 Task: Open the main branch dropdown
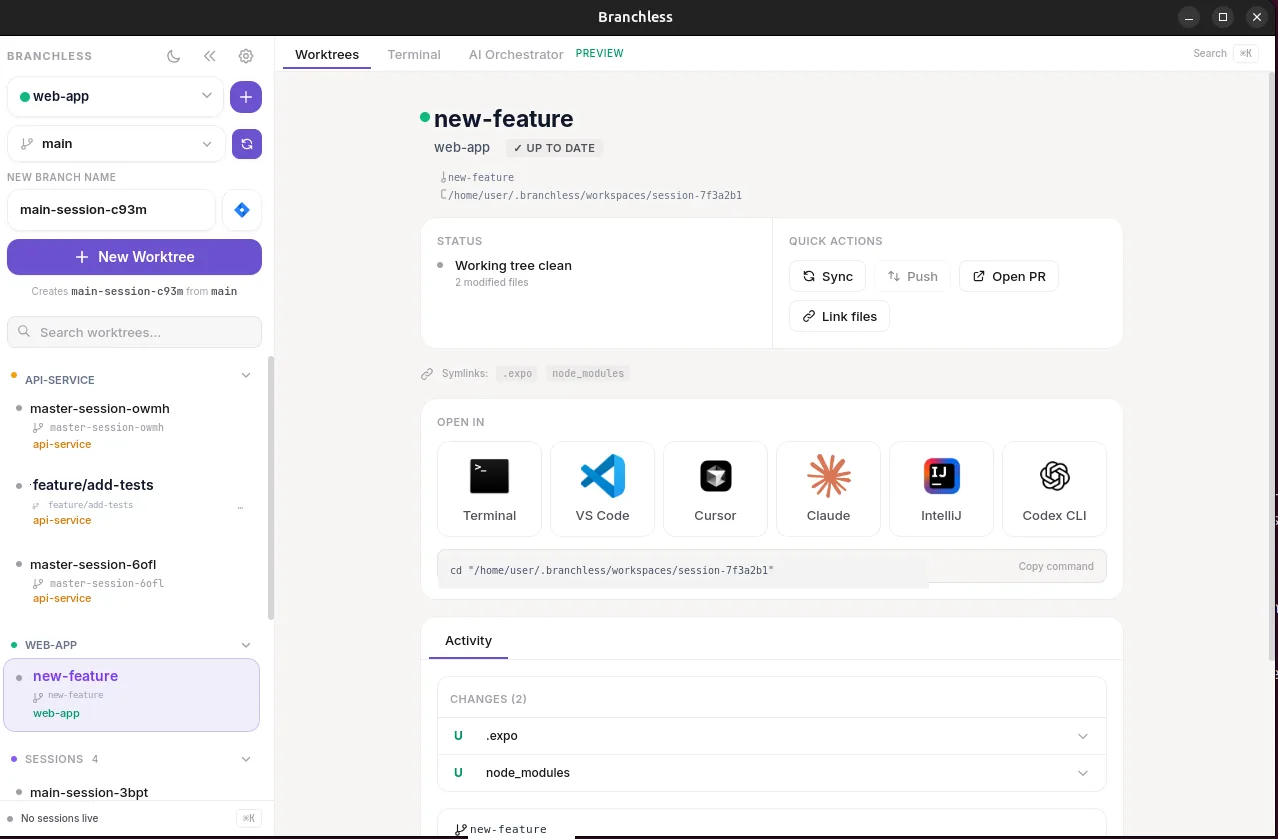coord(116,144)
